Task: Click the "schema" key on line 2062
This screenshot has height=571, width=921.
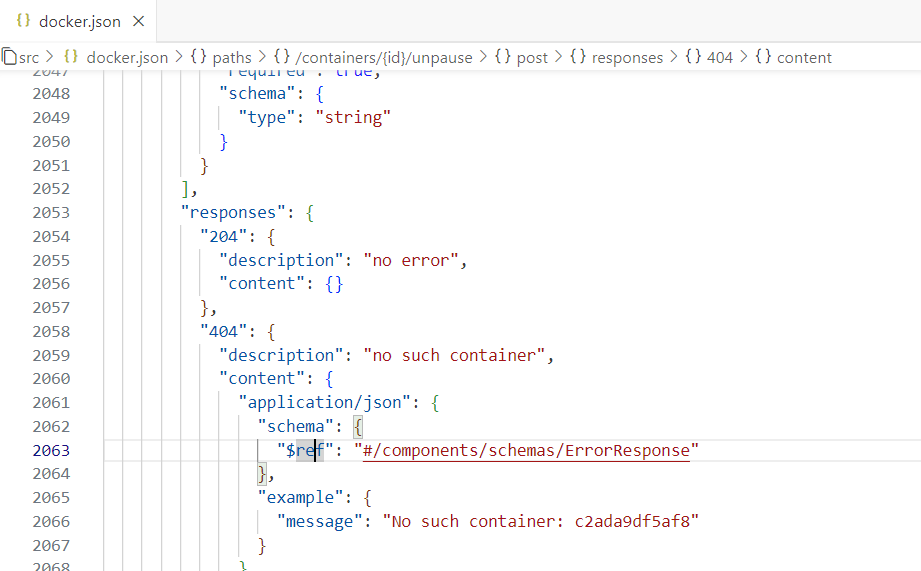Action: (x=295, y=426)
